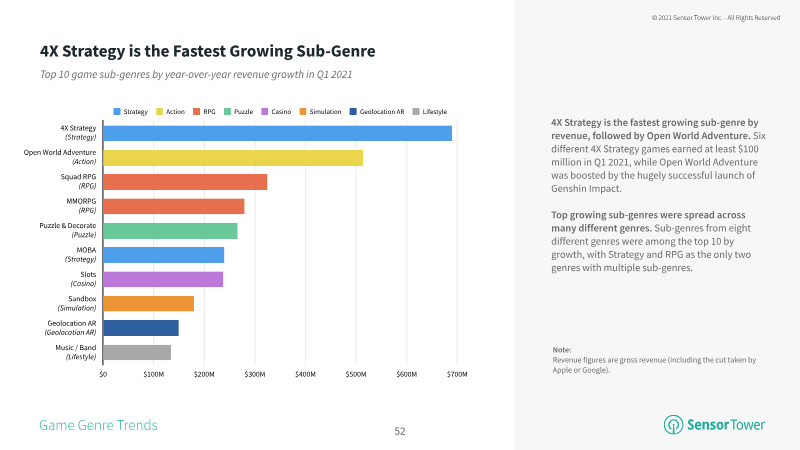
Task: Click the '$200M' axis tick label
Action: pyautogui.click(x=204, y=374)
